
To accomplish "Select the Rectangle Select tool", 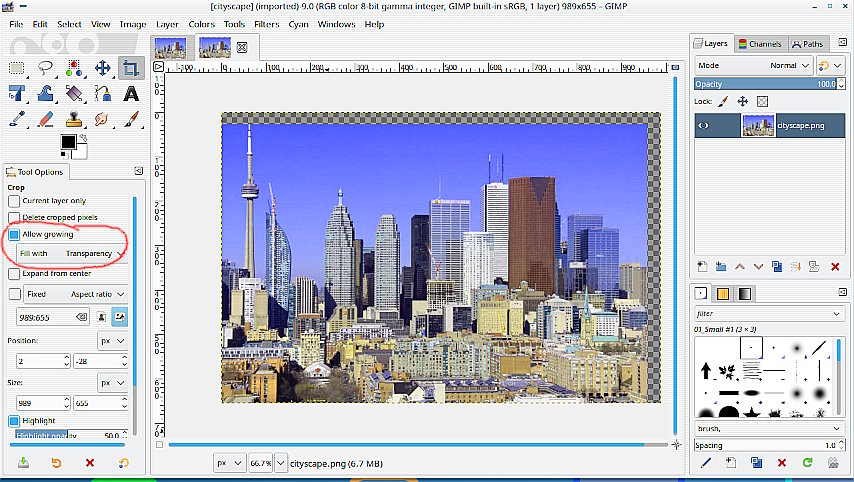I will pyautogui.click(x=16, y=68).
